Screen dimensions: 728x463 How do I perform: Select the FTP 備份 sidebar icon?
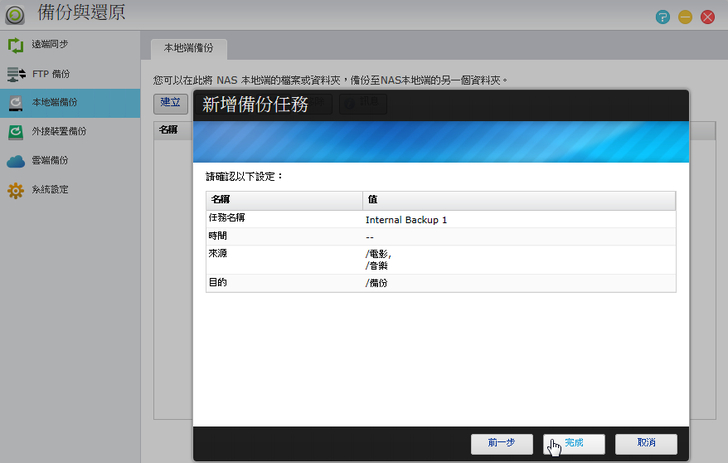16,74
